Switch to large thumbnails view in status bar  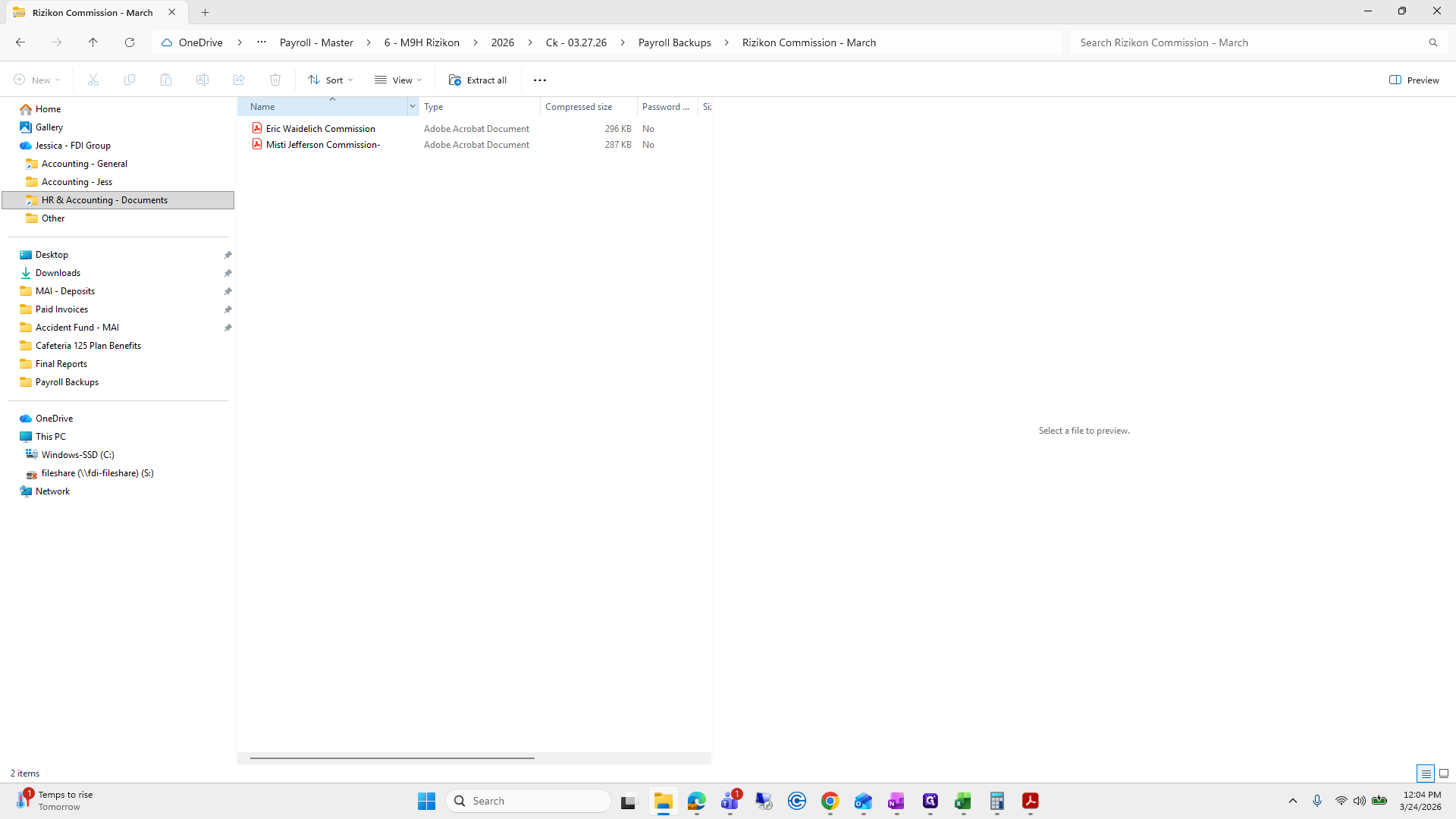(x=1444, y=773)
